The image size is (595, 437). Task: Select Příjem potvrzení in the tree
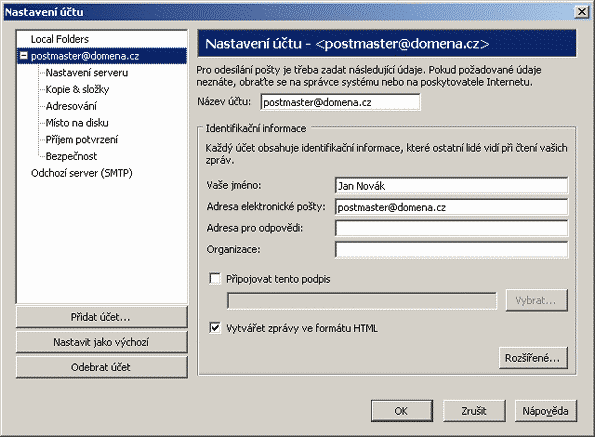tap(82, 139)
